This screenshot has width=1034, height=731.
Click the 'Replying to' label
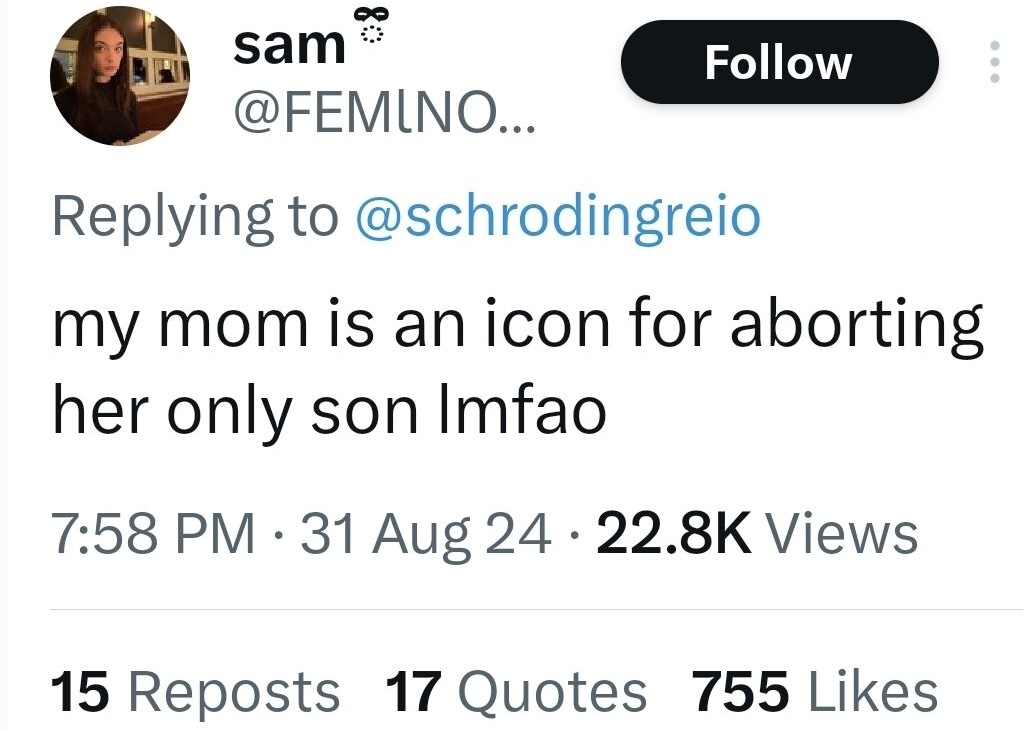click(195, 217)
